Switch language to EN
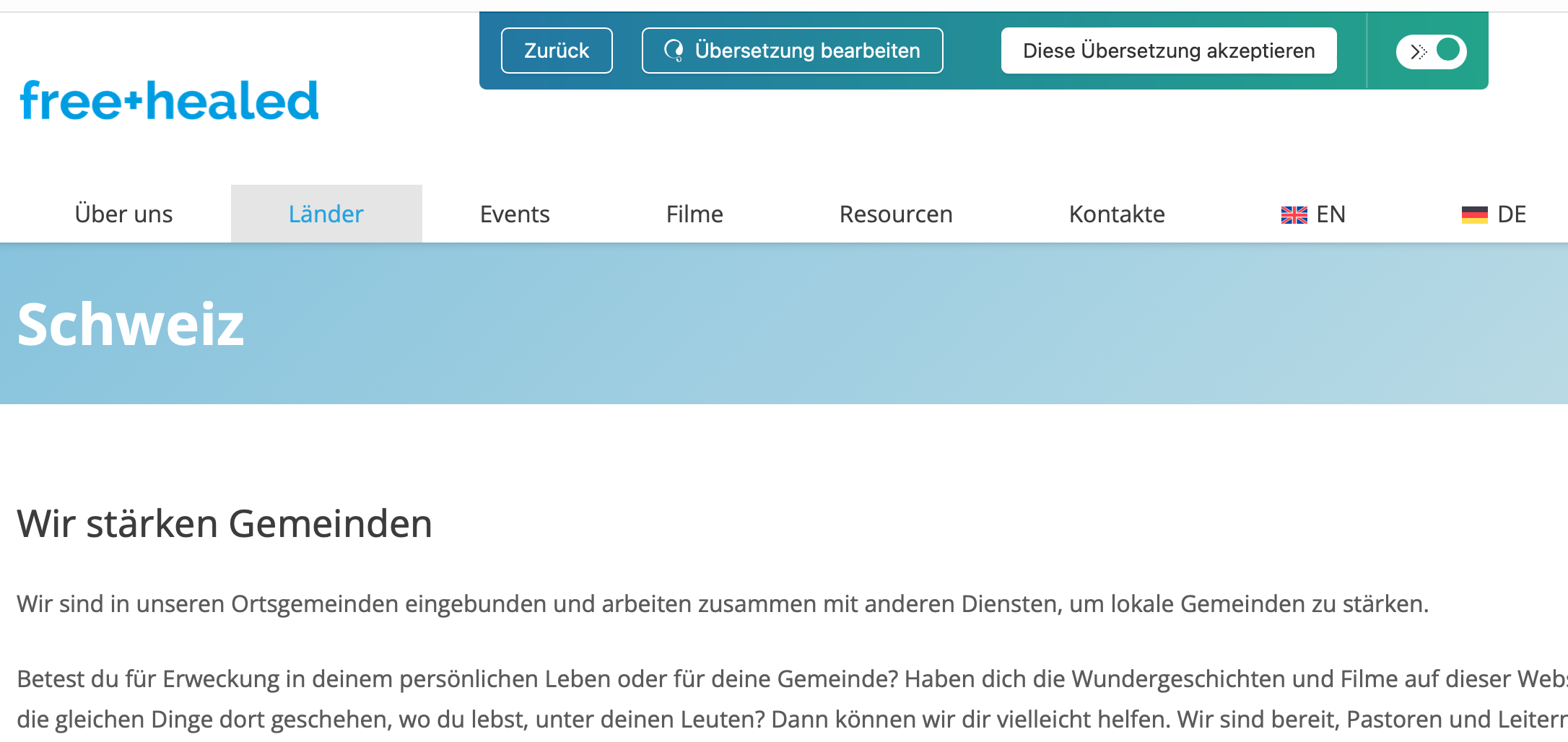This screenshot has width=1568, height=742. pyautogui.click(x=1313, y=214)
